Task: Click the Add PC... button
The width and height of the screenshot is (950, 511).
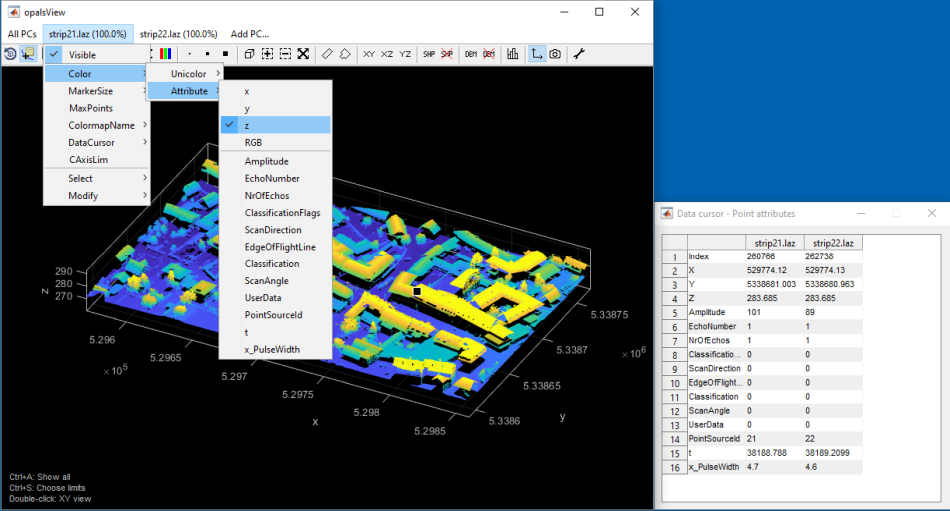Action: [x=249, y=34]
